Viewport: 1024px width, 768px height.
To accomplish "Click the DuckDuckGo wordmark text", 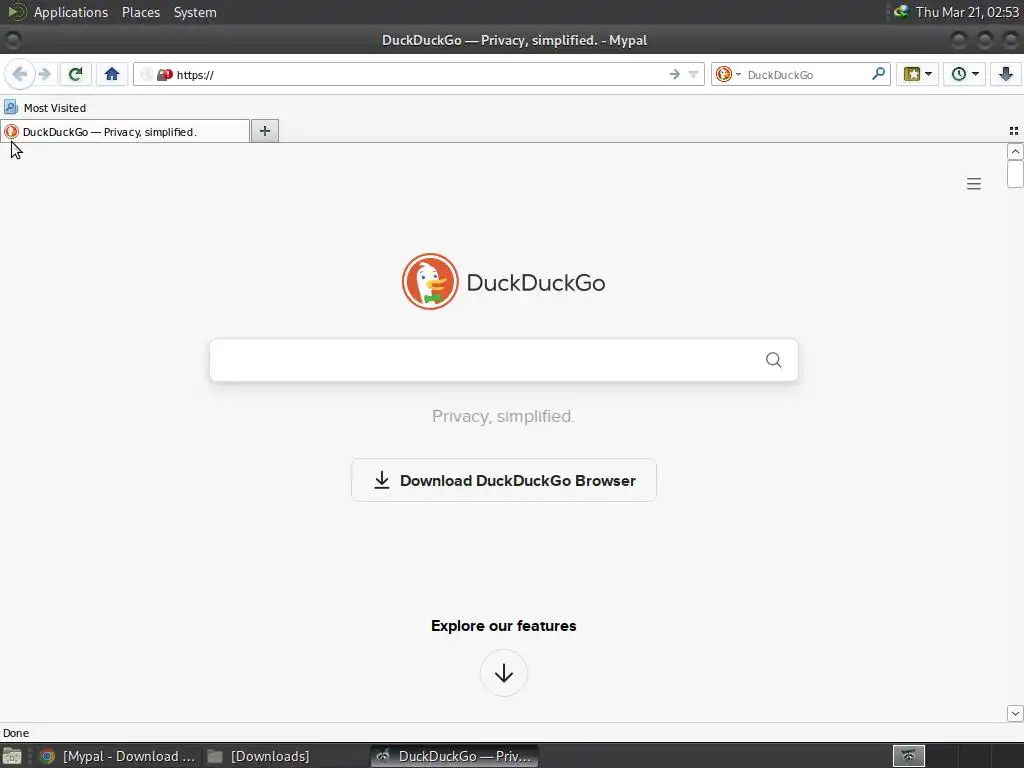I will click(536, 283).
